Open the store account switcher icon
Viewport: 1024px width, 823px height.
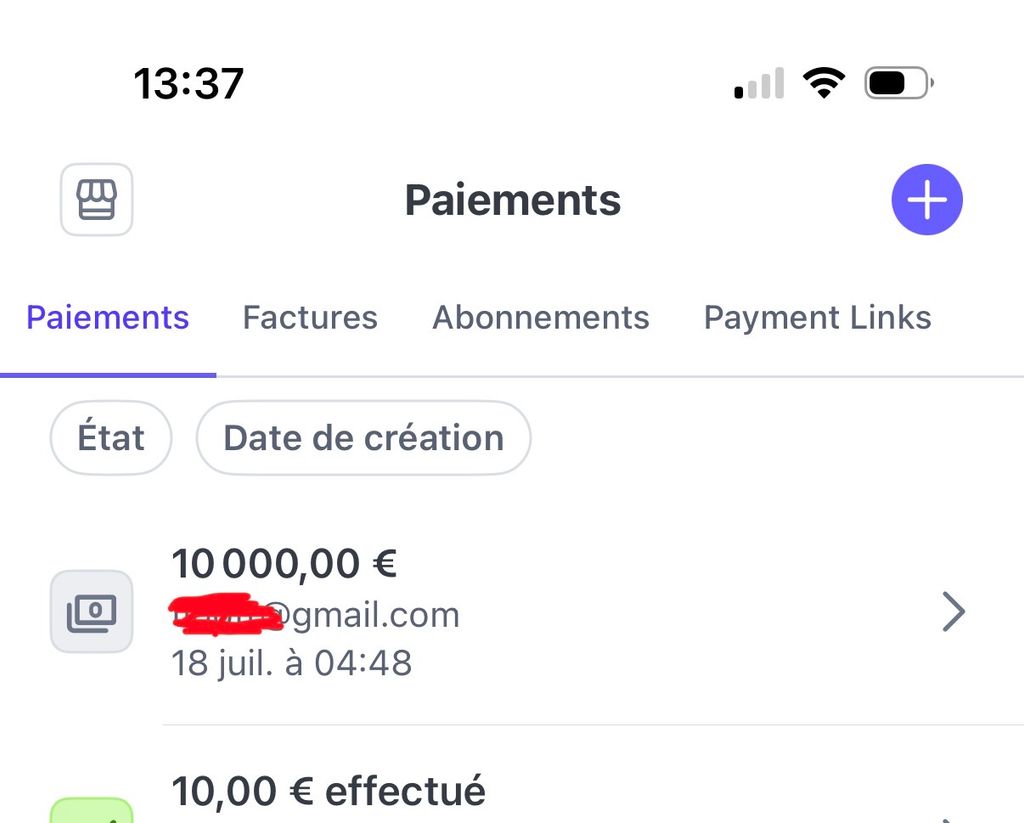click(x=97, y=200)
